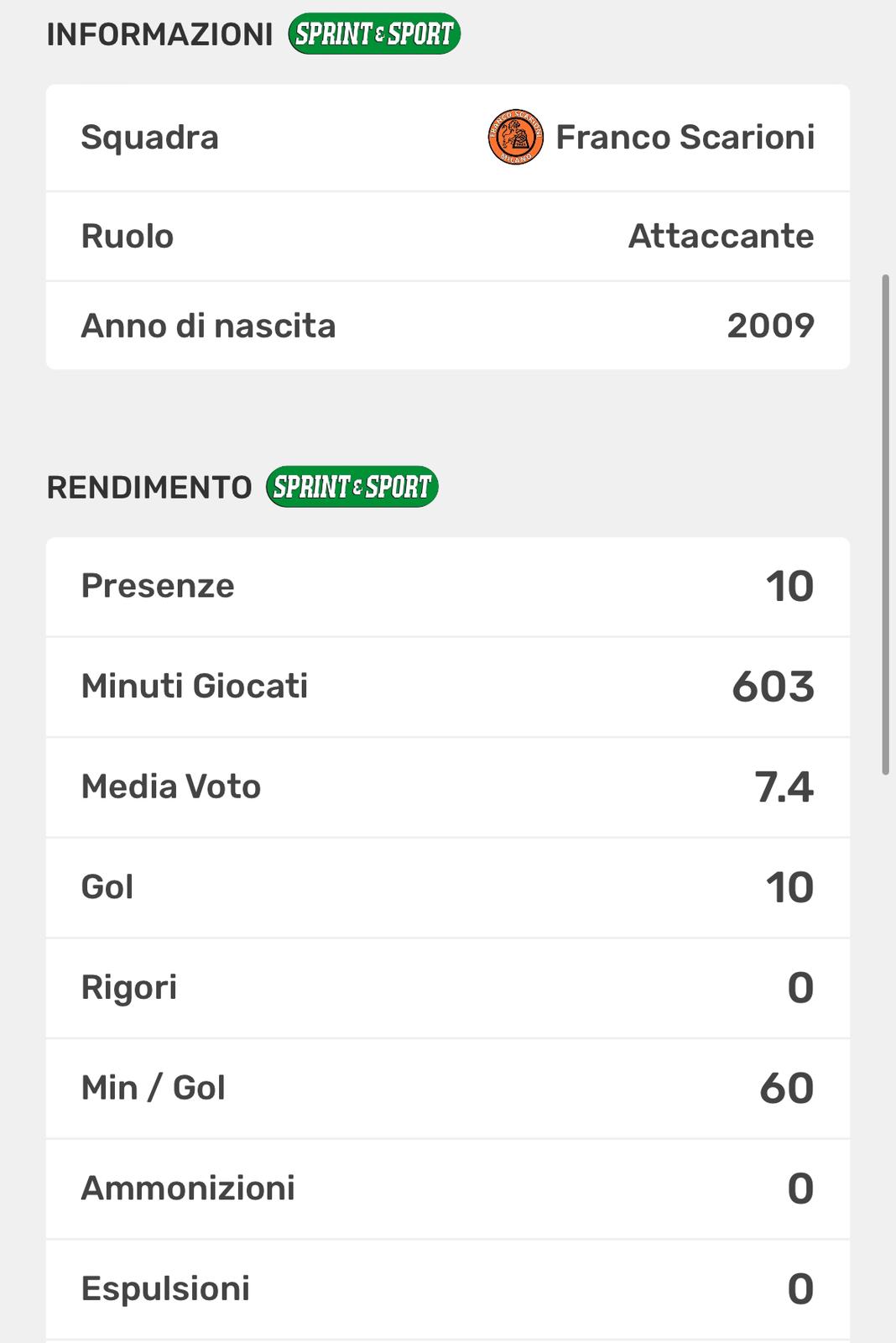
Task: Select the Presenze stat label
Action: (x=158, y=586)
